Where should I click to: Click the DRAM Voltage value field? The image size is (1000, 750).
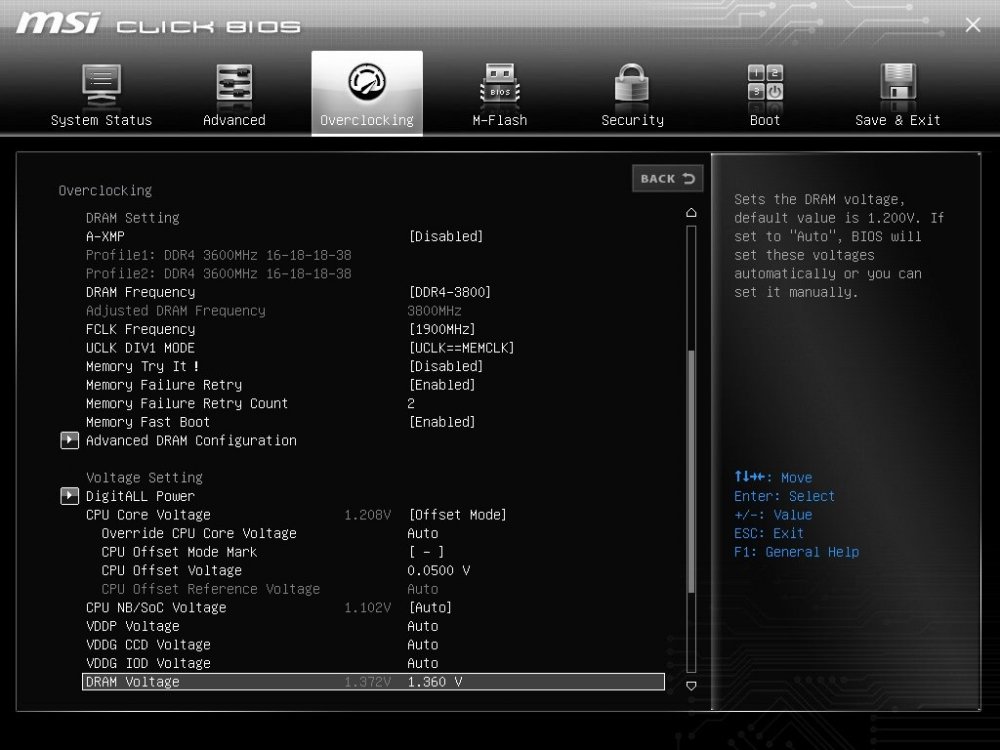click(432, 681)
